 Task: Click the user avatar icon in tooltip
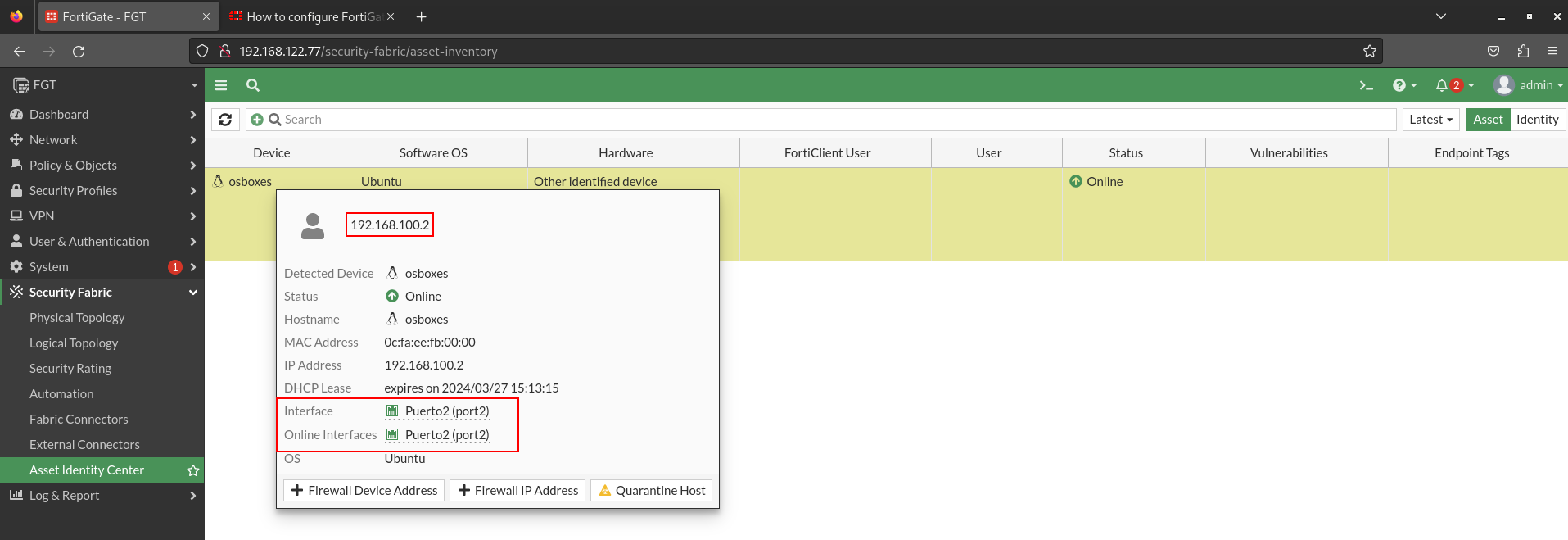(313, 226)
